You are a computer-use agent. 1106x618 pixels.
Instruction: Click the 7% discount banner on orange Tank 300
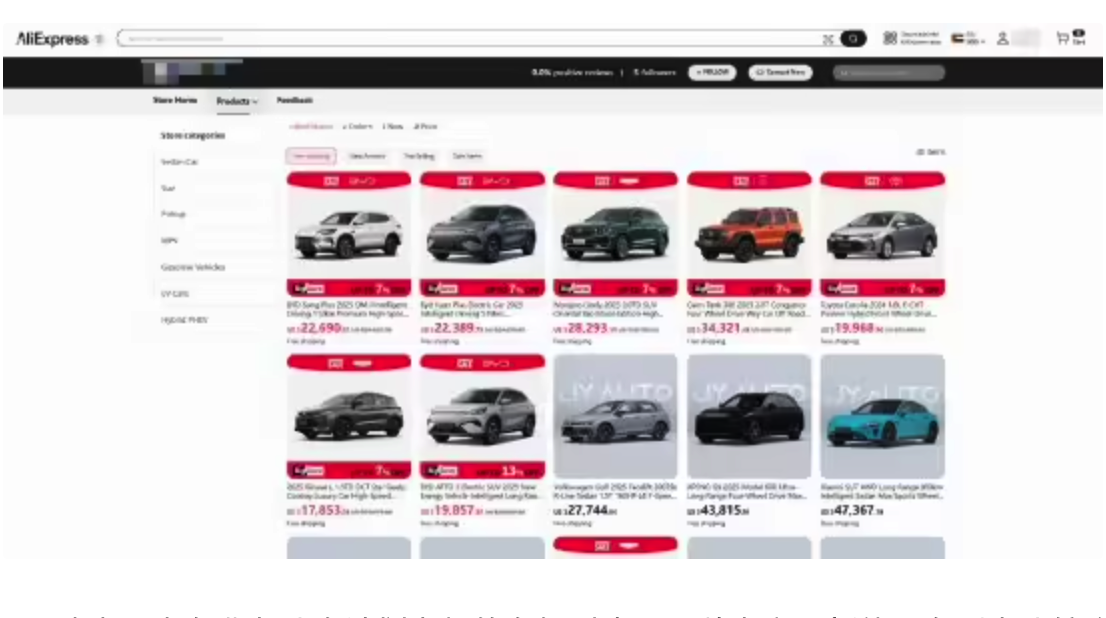[x=749, y=289]
